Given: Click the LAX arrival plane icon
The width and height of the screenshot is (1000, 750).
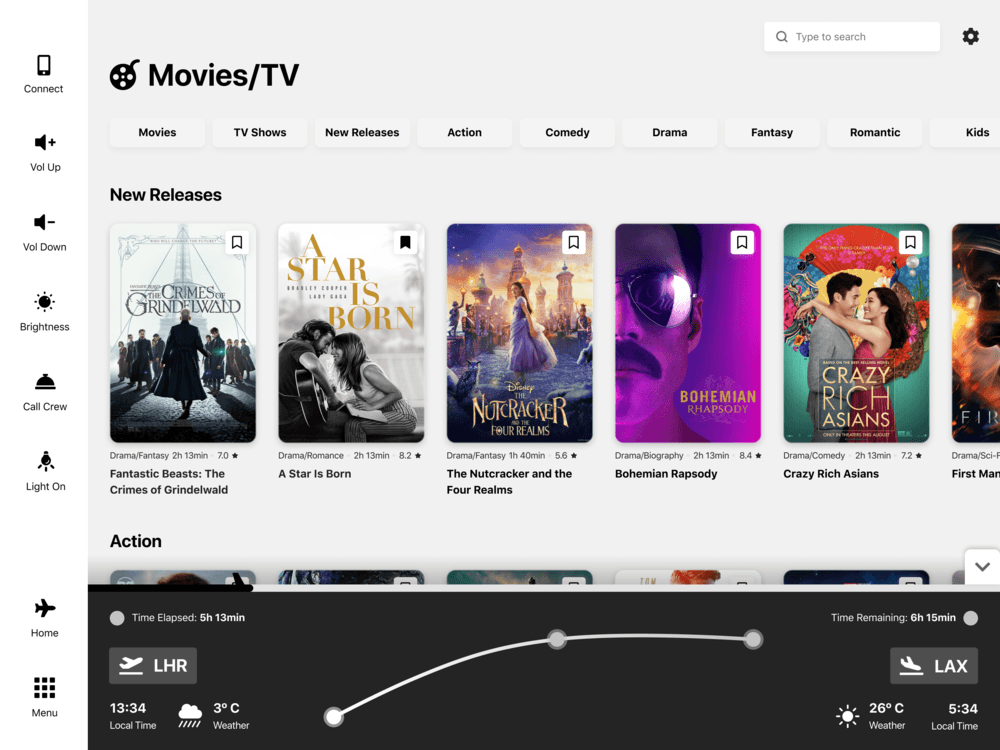Looking at the screenshot, I should [911, 666].
